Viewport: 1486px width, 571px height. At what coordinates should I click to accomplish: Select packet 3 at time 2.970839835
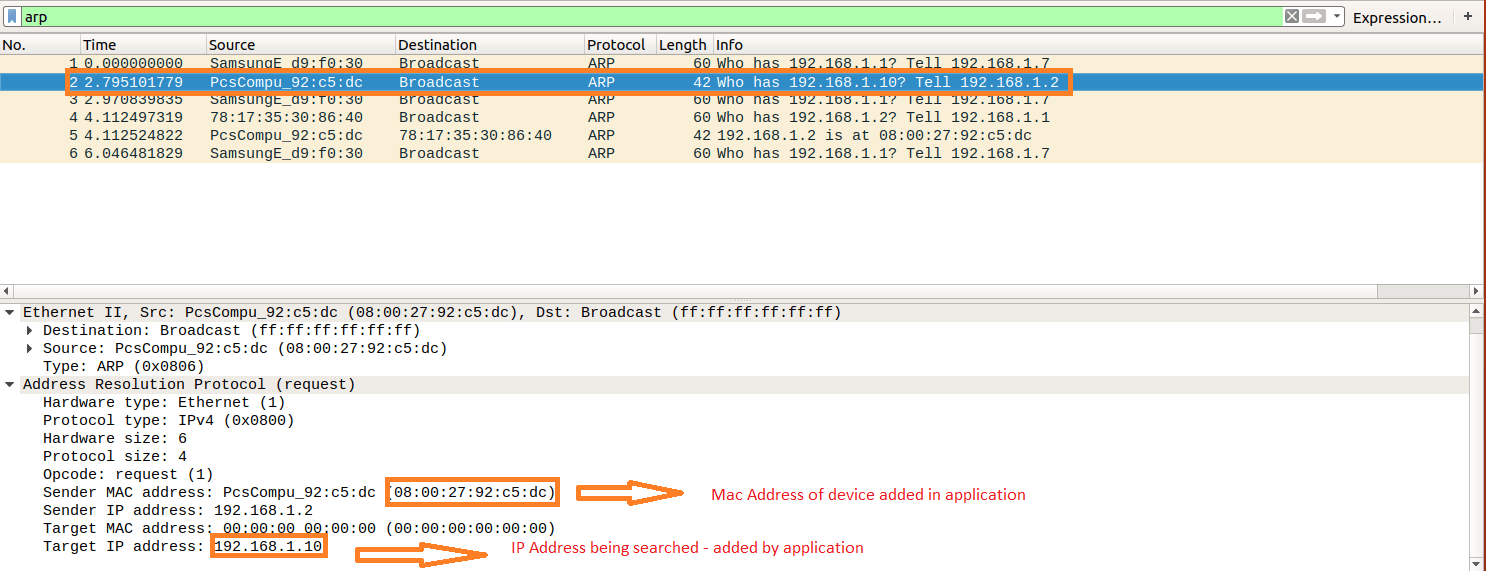coord(742,99)
